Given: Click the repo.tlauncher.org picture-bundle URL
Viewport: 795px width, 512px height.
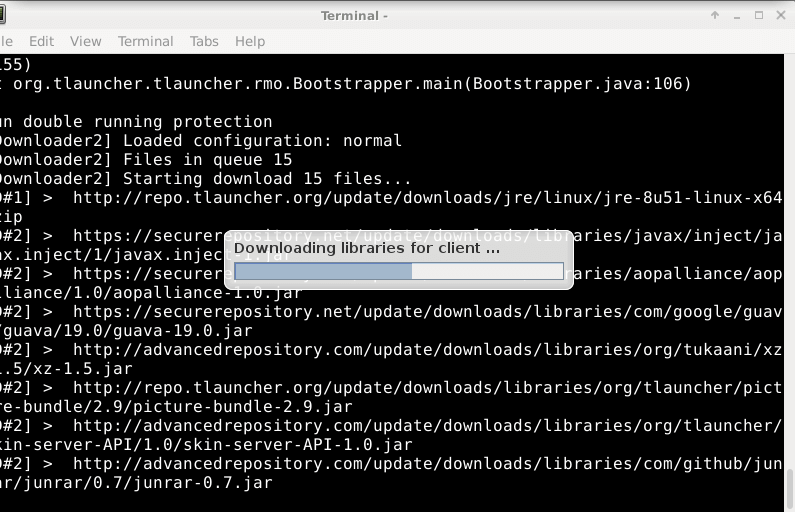Looking at the screenshot, I should (x=428, y=388).
